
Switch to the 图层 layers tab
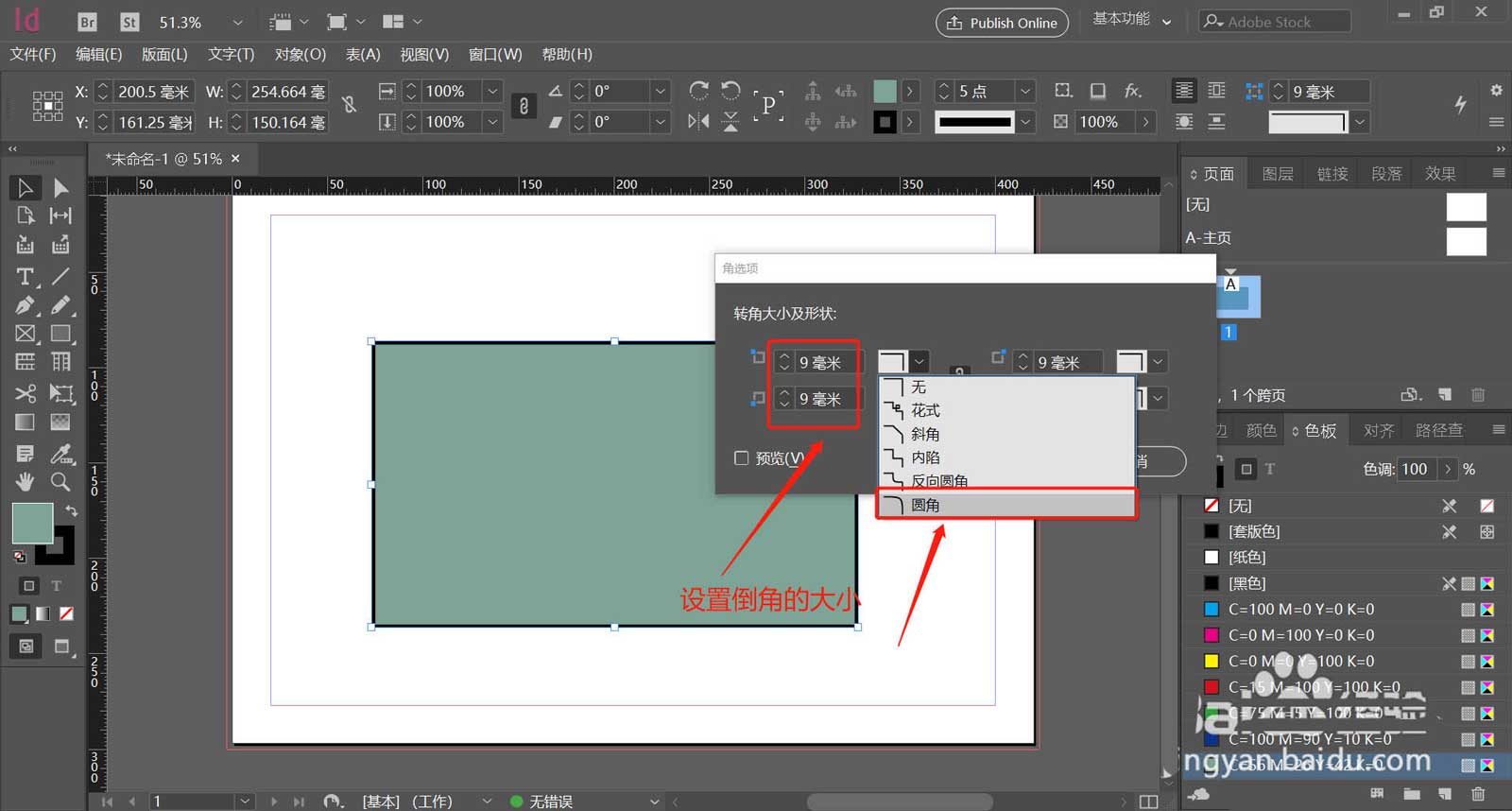1277,174
